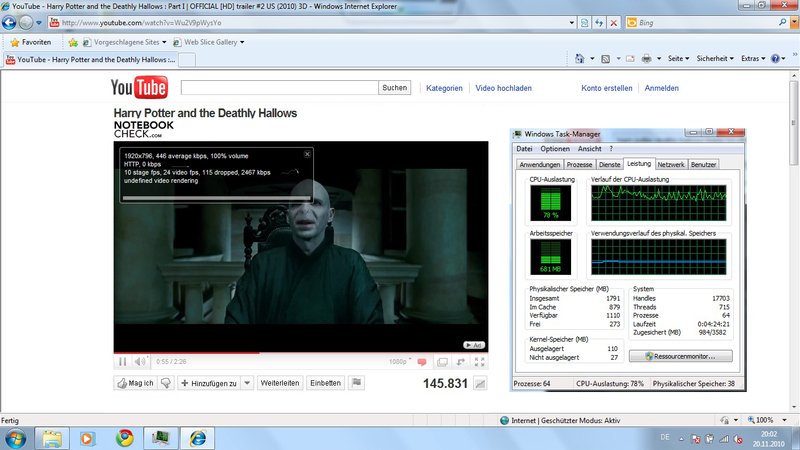
Task: Open the Sicherheit menu
Action: click(715, 59)
